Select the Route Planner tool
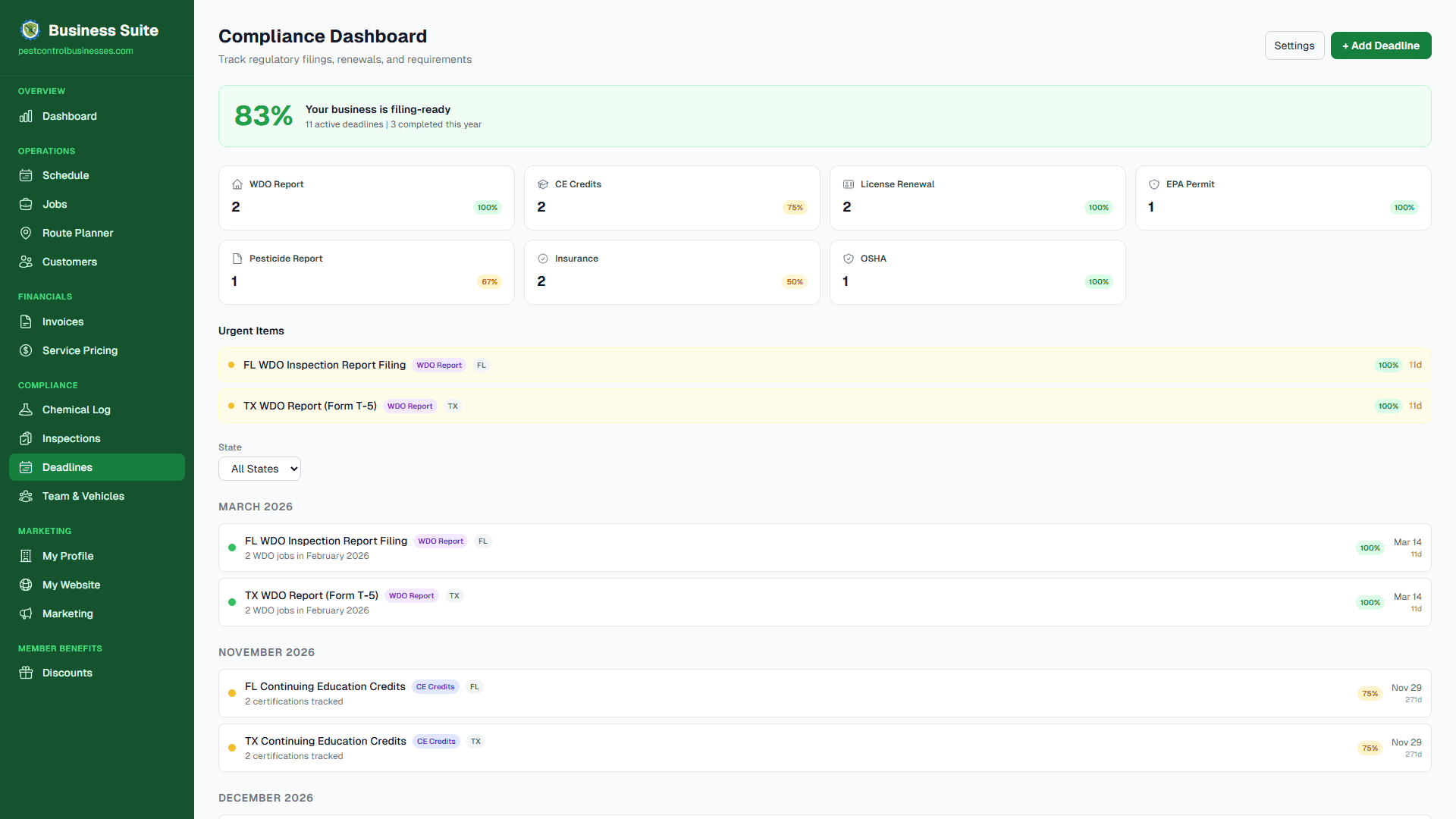Image resolution: width=1456 pixels, height=819 pixels. pyautogui.click(x=77, y=233)
